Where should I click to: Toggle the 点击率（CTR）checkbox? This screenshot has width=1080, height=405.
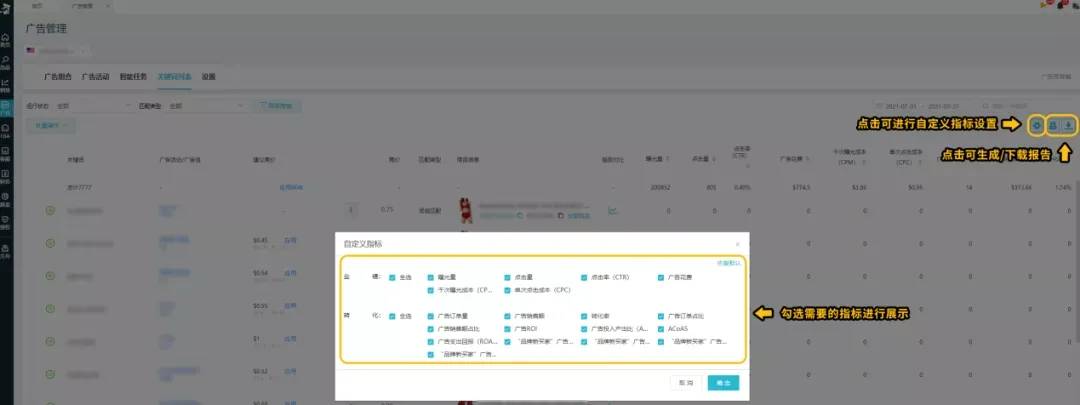click(x=584, y=277)
